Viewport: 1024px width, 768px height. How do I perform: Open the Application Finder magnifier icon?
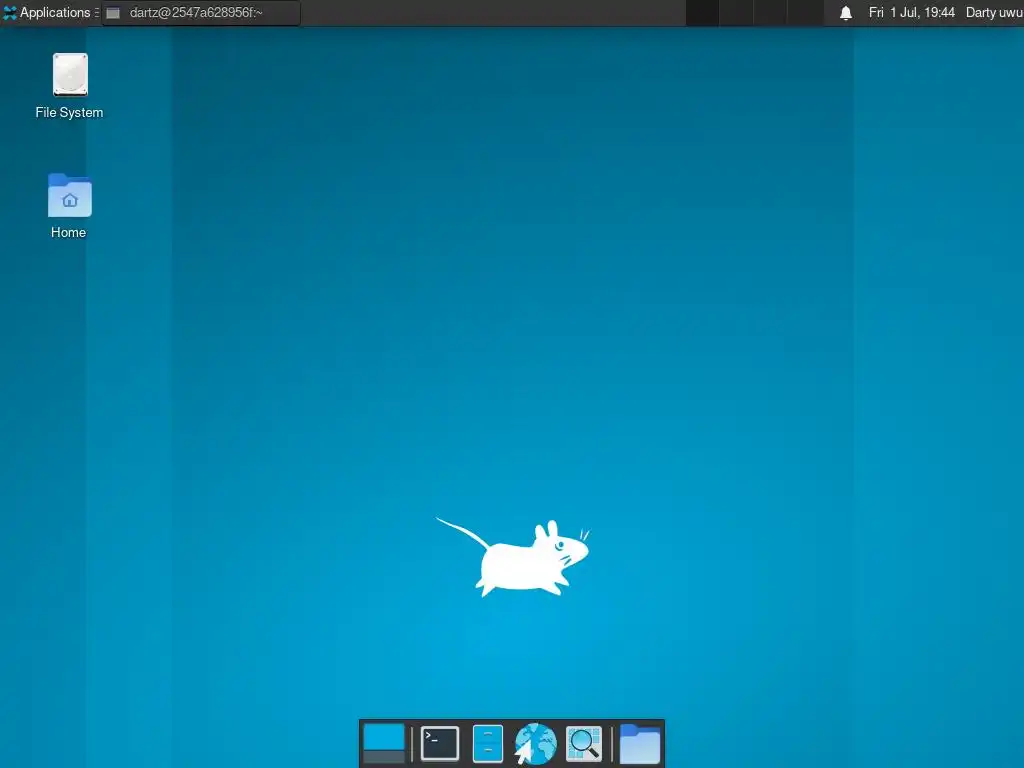[583, 743]
